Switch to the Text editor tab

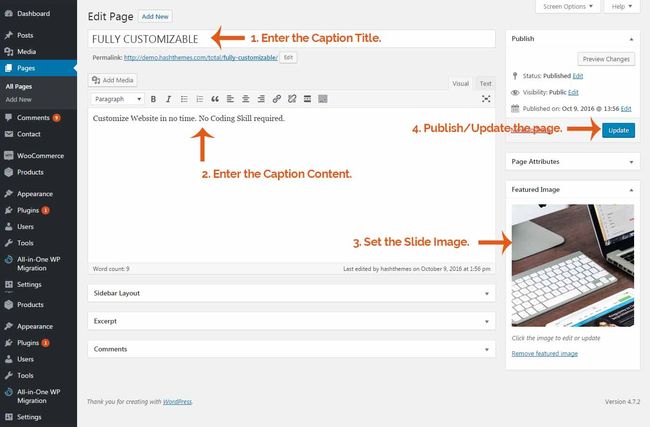click(485, 84)
